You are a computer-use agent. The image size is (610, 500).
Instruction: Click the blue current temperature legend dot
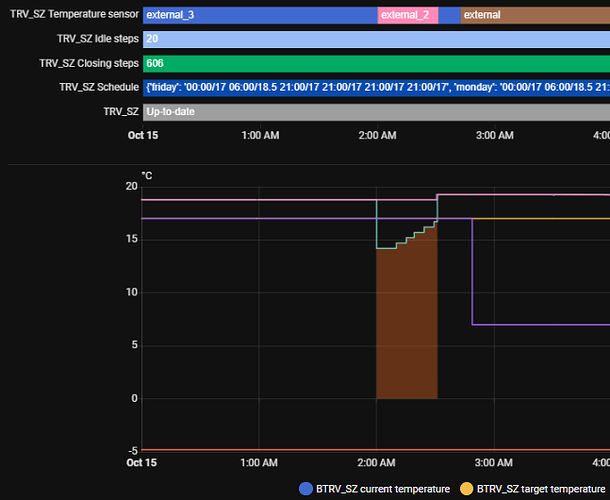(306, 489)
